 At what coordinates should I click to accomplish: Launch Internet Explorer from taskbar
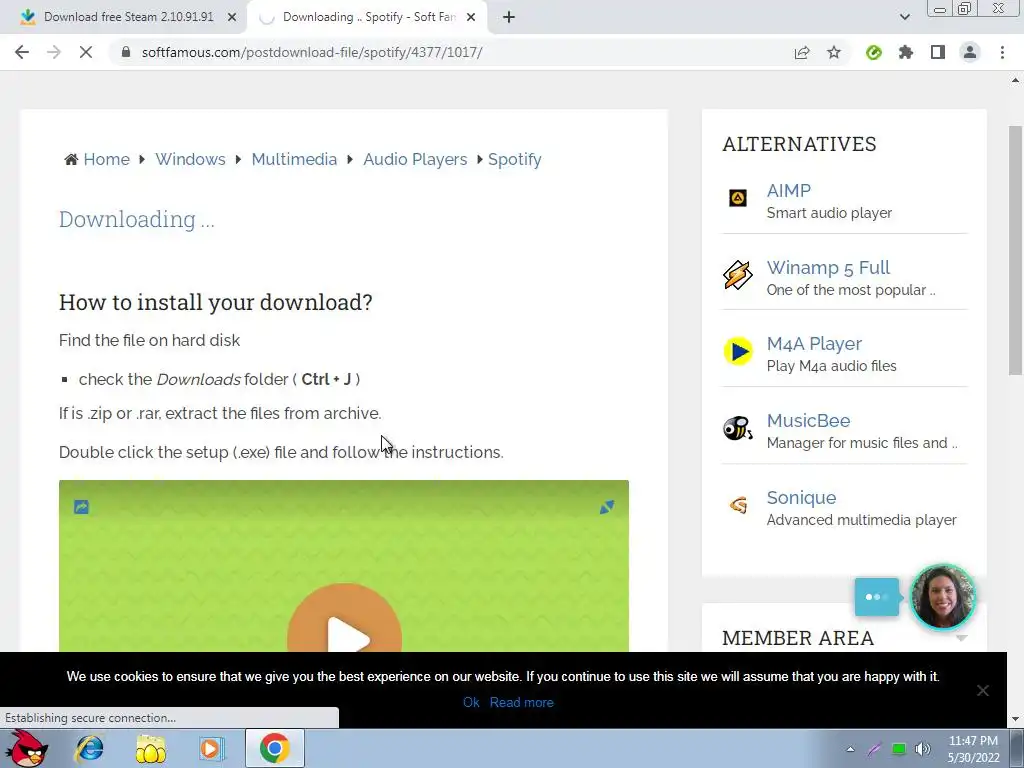coord(89,748)
